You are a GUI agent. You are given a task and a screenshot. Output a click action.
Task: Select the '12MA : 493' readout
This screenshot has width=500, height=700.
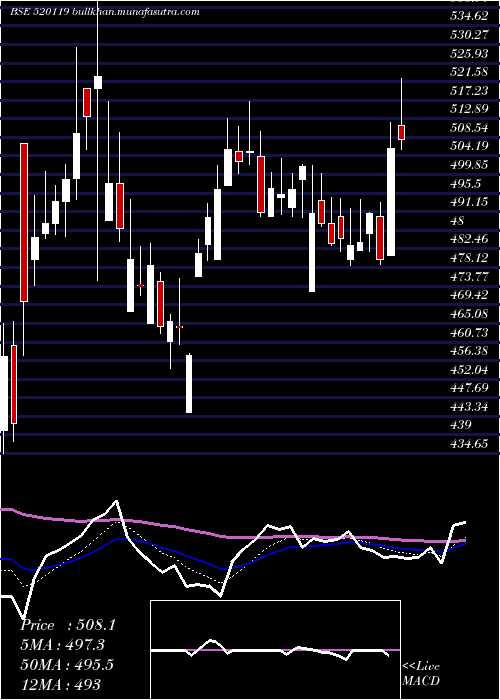click(60, 684)
